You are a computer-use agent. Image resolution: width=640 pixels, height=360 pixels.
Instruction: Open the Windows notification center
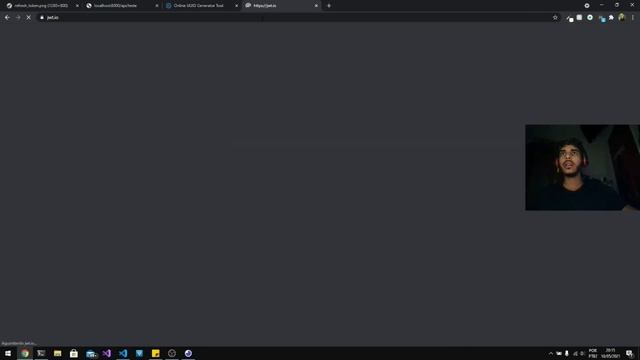(x=630, y=353)
